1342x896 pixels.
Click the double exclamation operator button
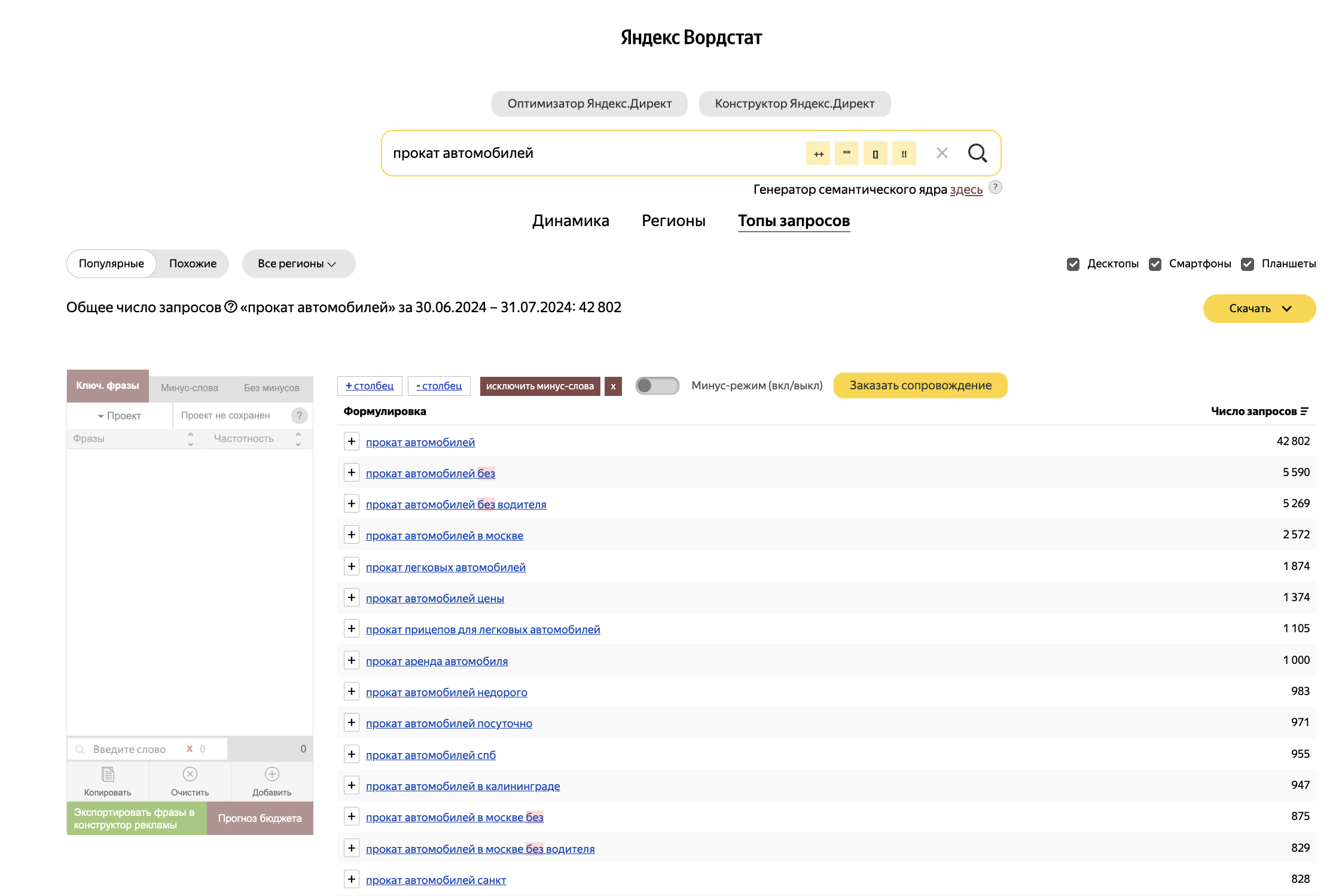tap(904, 154)
